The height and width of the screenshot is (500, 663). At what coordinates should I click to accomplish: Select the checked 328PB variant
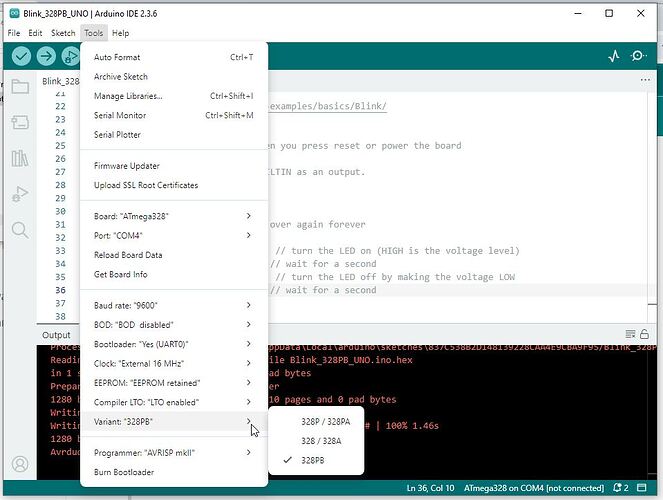click(x=316, y=460)
